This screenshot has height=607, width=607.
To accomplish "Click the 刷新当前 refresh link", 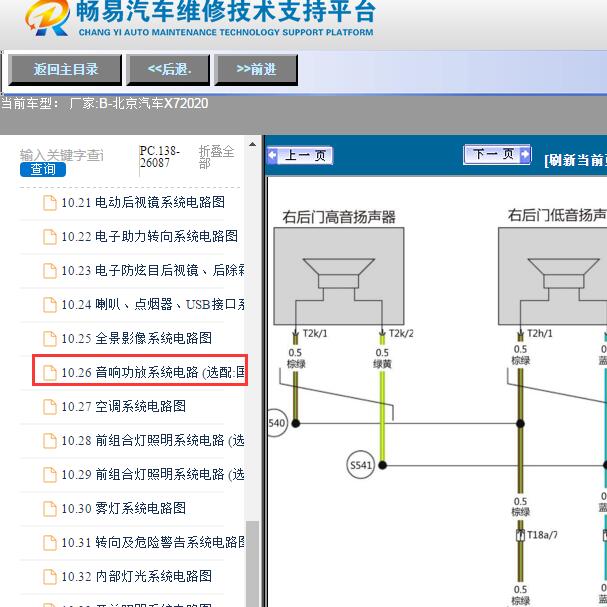I will pyautogui.click(x=575, y=160).
